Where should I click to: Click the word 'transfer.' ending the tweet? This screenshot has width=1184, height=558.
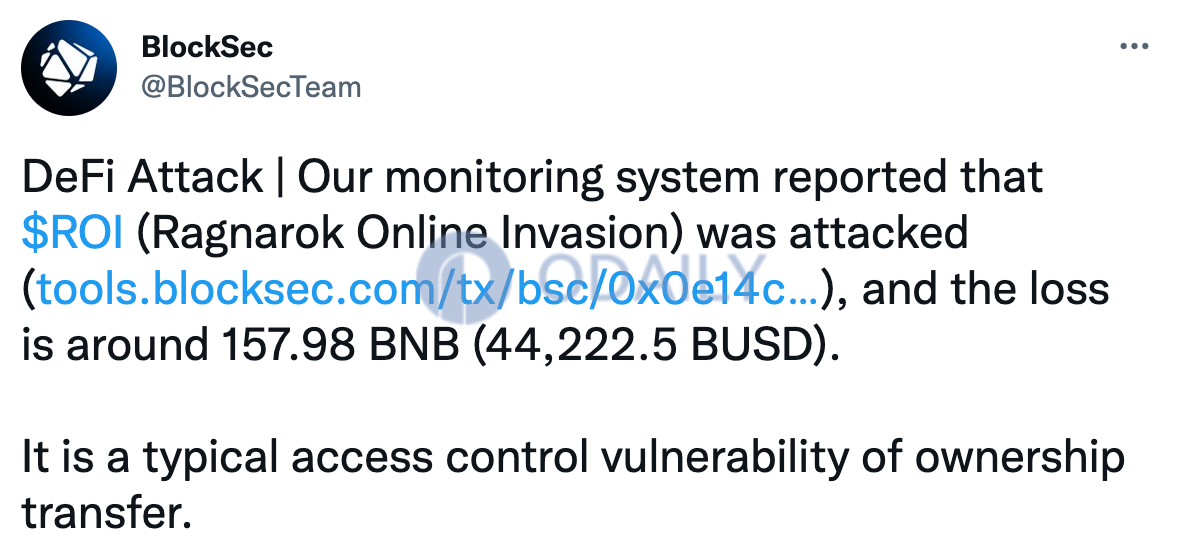click(x=103, y=513)
